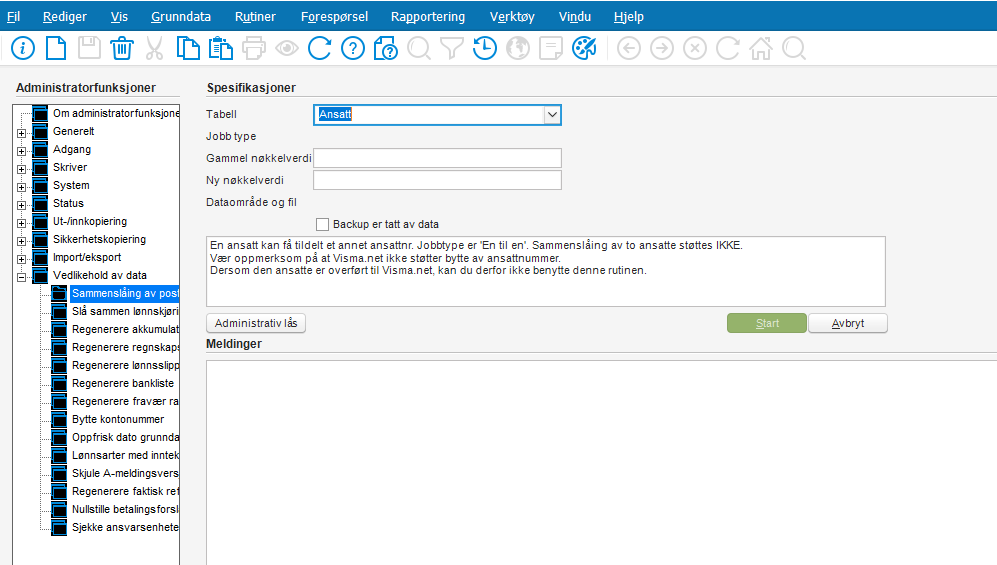Click the document help icon
Viewport: 997px width, 565px height.
click(386, 48)
